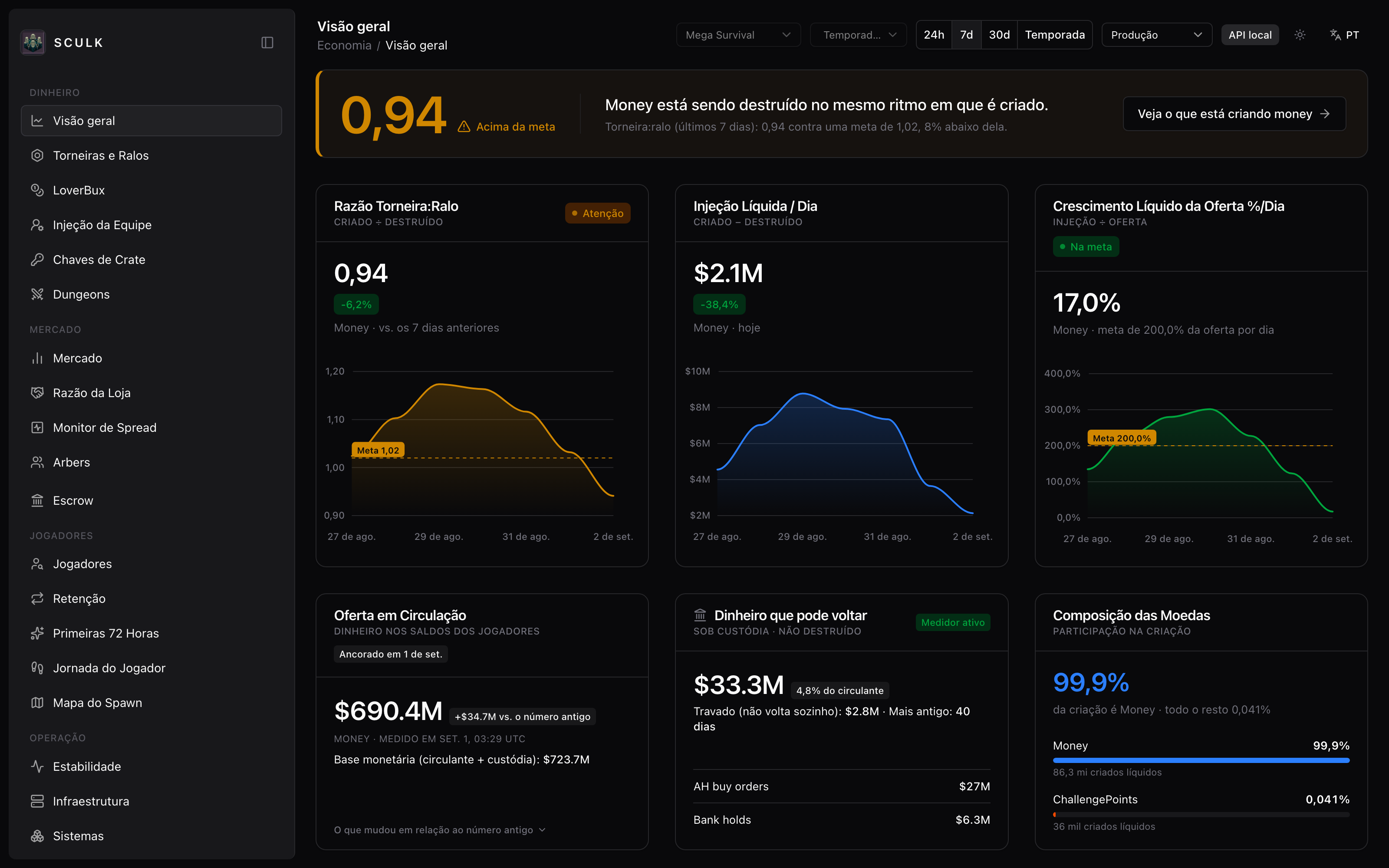The width and height of the screenshot is (1389, 868).
Task: Click the Primeiras 72 Horas sparkle icon
Action: 37,633
